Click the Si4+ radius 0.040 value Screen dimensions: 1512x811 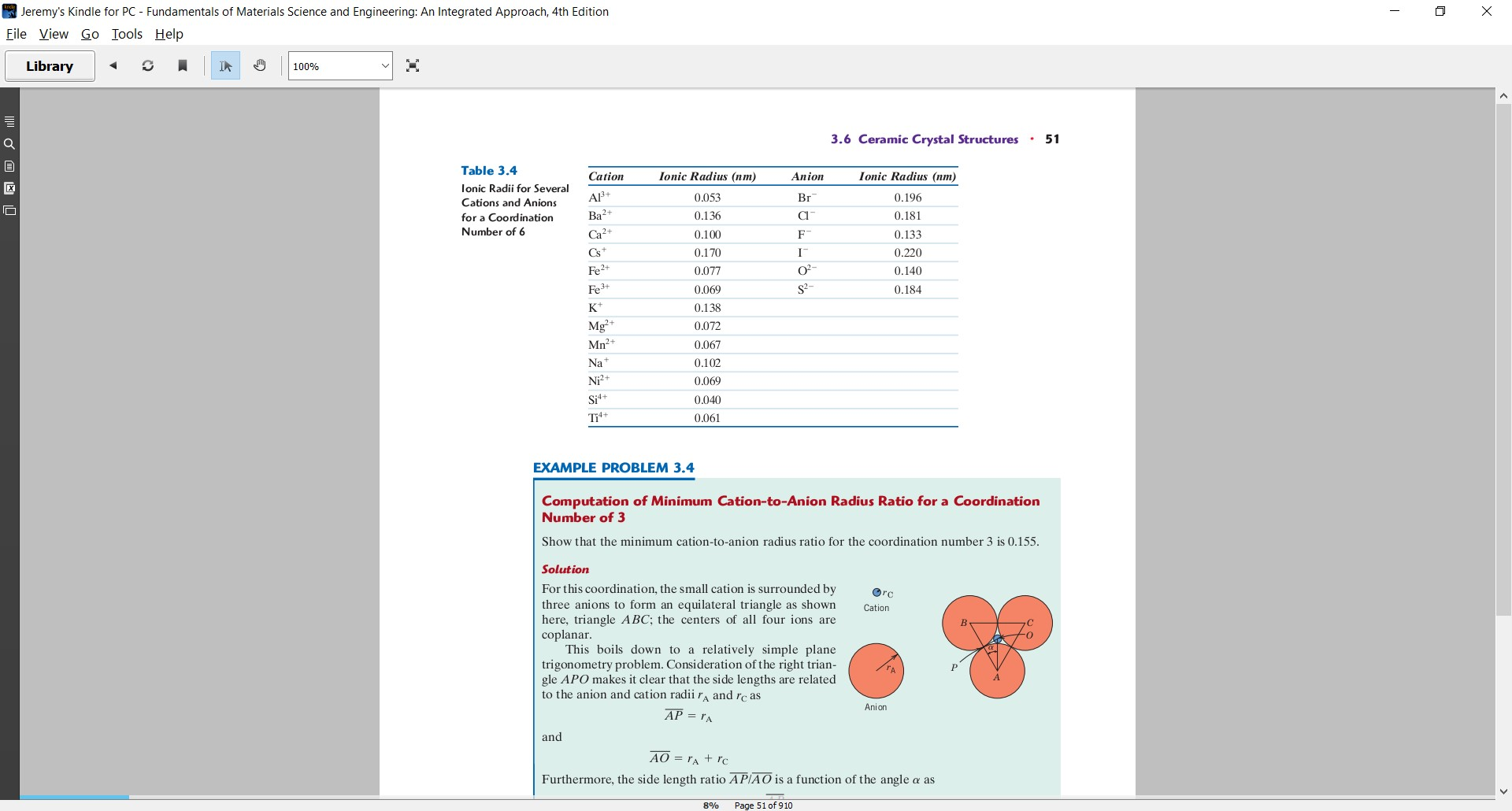(x=707, y=400)
